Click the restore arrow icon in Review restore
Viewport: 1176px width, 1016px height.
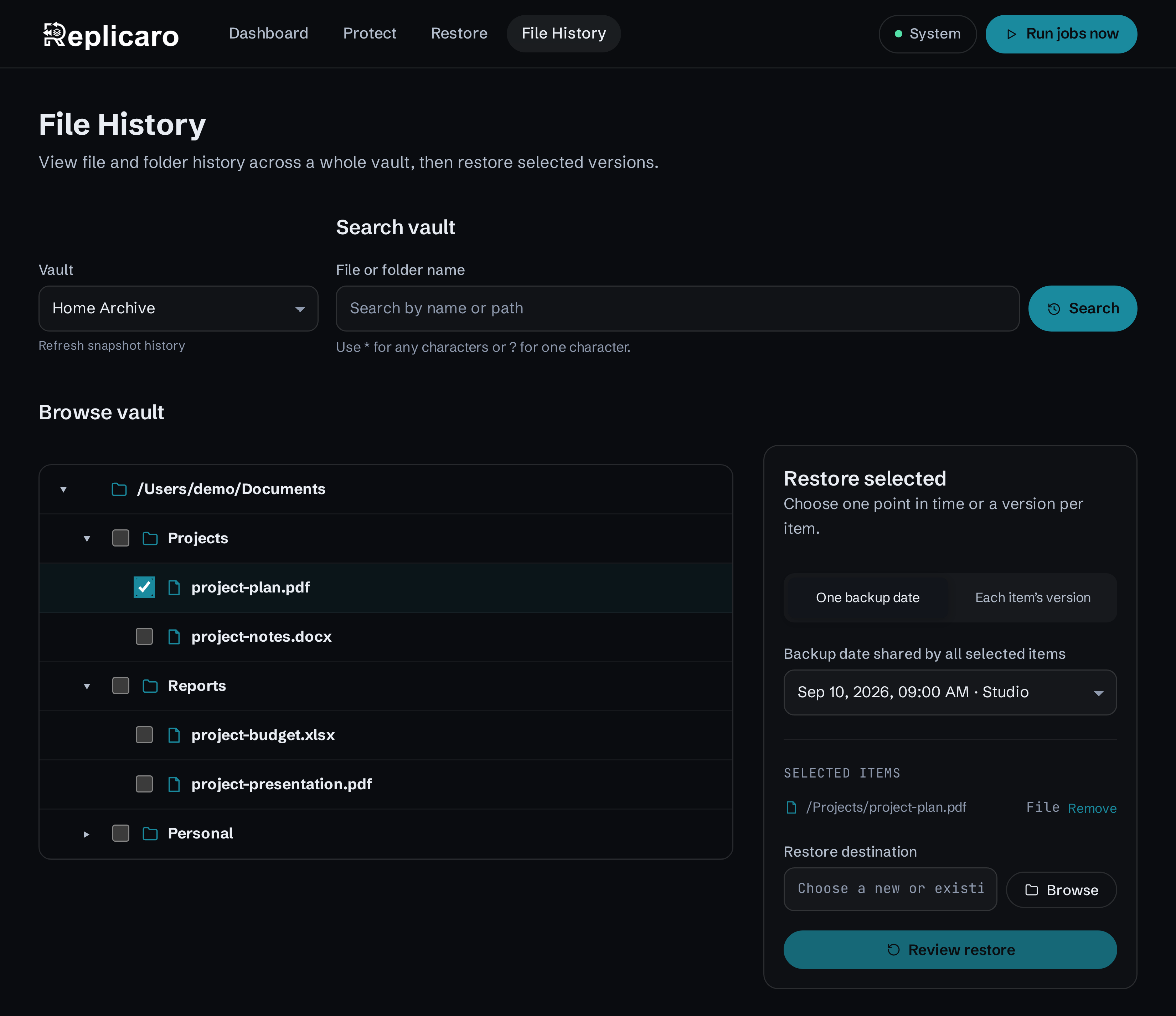pos(893,950)
